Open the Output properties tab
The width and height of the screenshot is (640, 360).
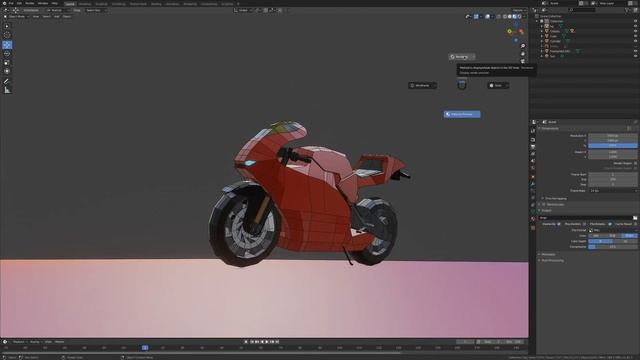[533, 147]
